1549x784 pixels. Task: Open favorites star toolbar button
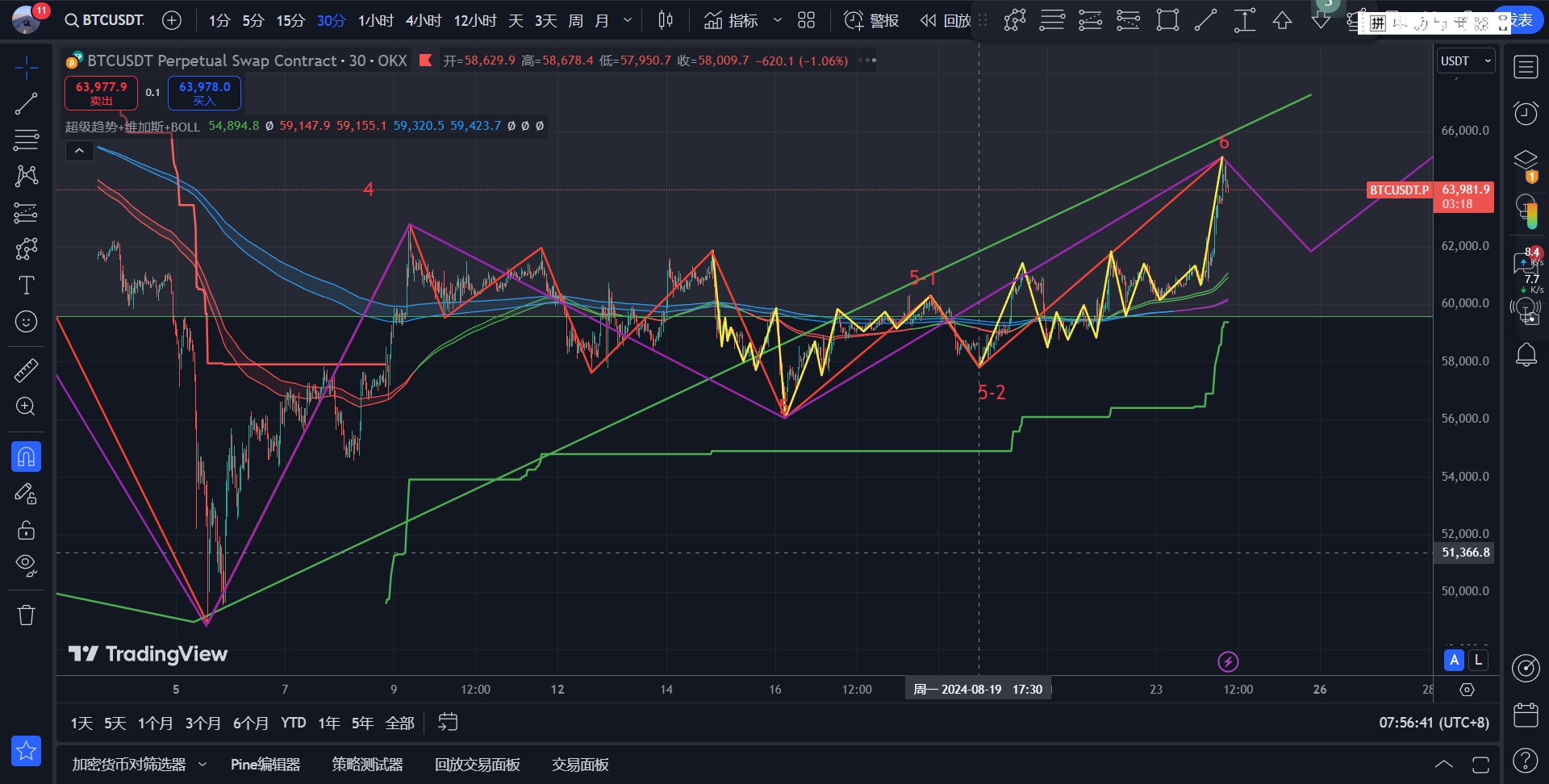(26, 751)
